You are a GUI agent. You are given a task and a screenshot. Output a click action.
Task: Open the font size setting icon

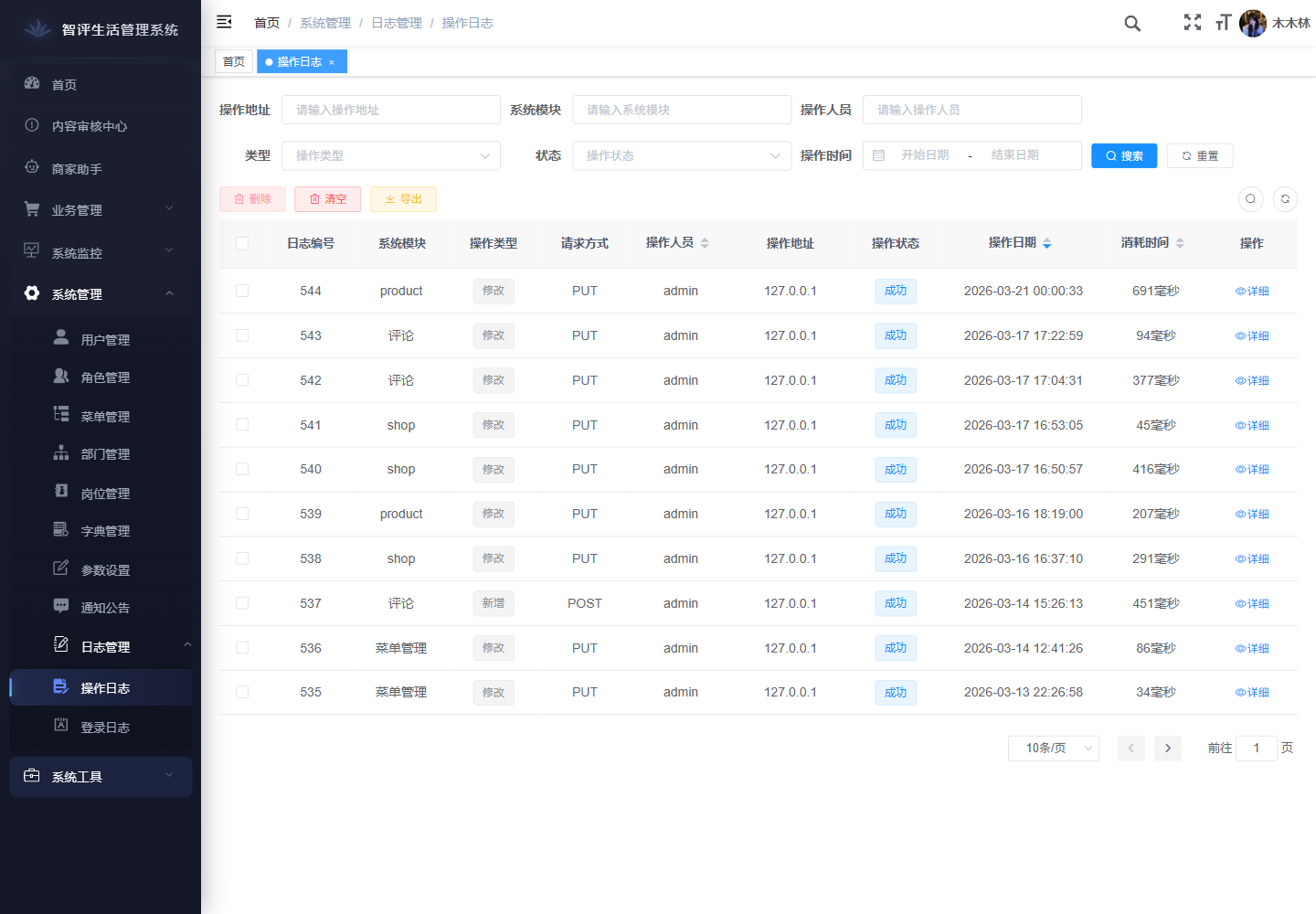(1223, 23)
